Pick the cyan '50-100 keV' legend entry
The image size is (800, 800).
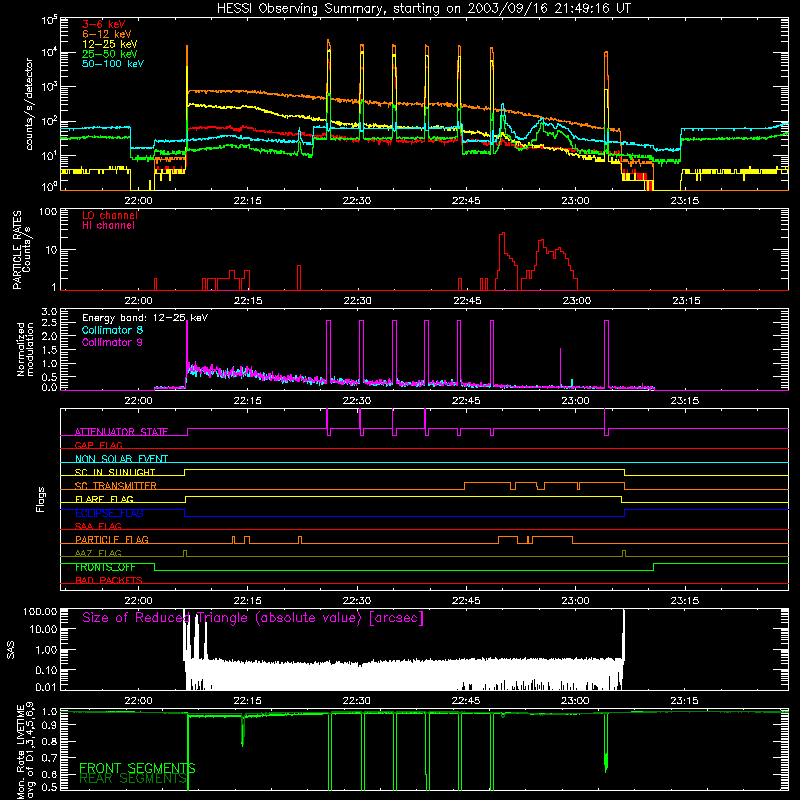113,64
